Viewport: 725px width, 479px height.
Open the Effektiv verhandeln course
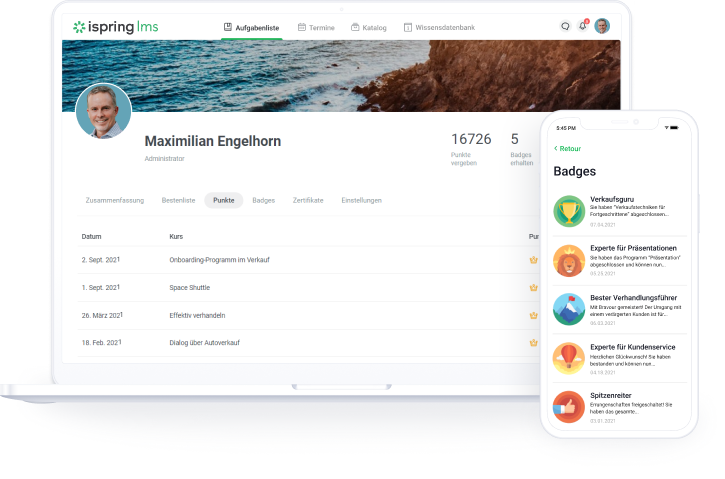pos(197,315)
